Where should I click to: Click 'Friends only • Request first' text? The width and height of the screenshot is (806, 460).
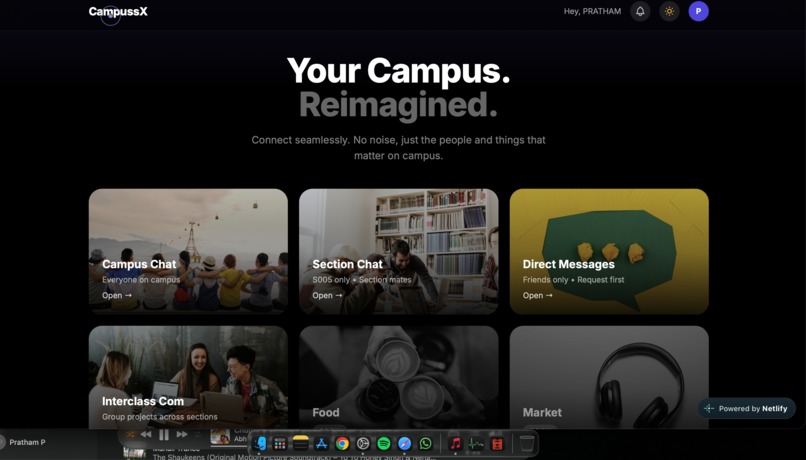pyautogui.click(x=573, y=280)
